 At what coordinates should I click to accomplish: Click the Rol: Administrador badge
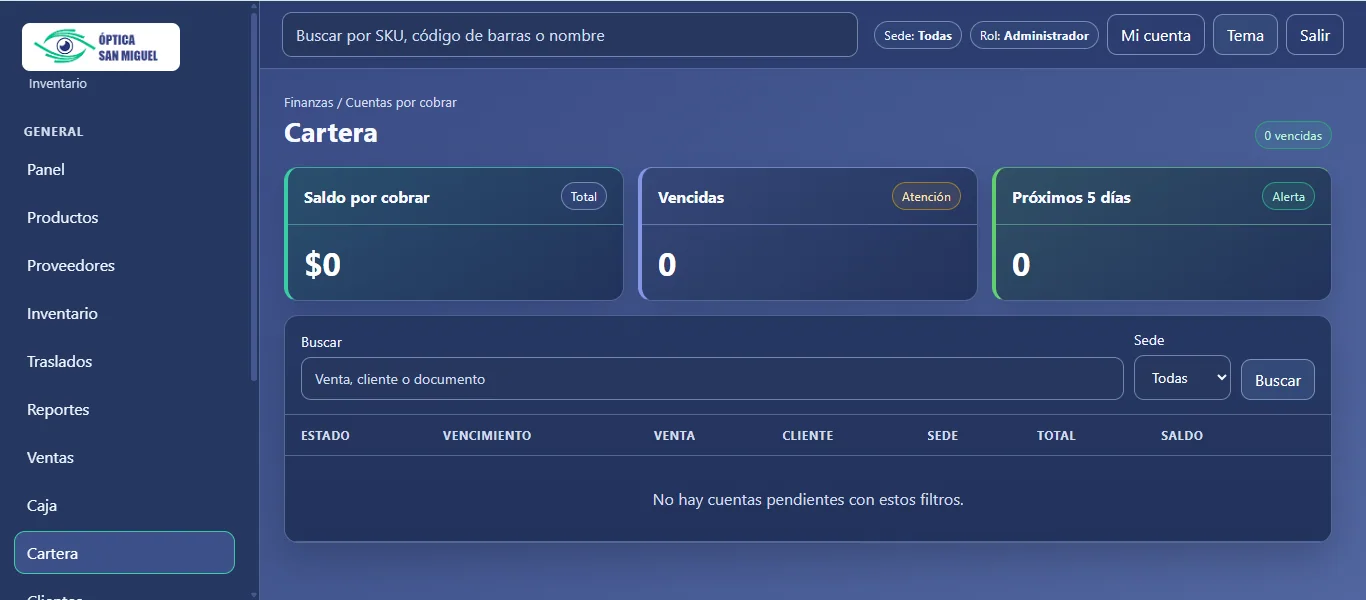pos(1034,35)
